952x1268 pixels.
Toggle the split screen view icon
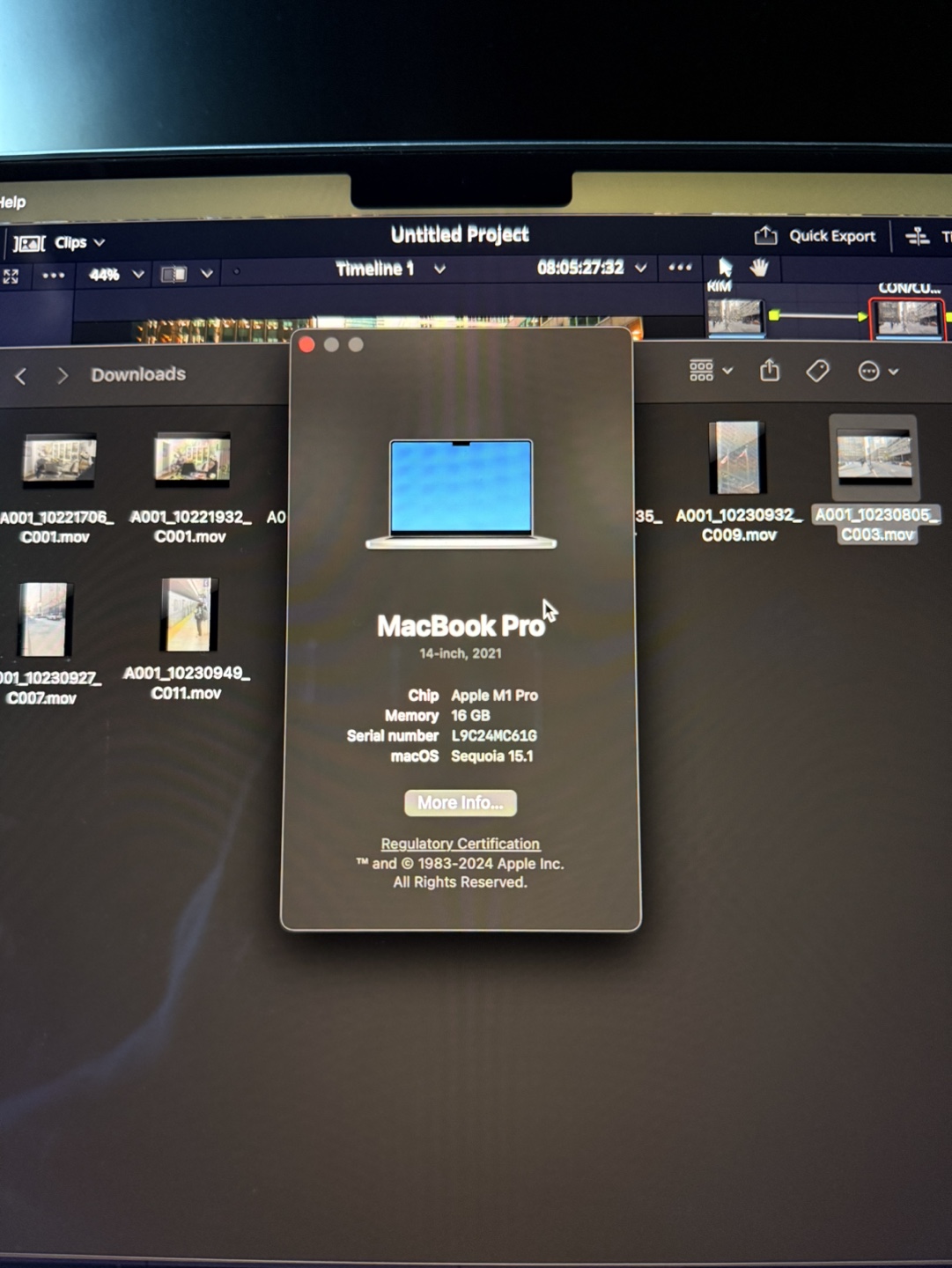[173, 274]
